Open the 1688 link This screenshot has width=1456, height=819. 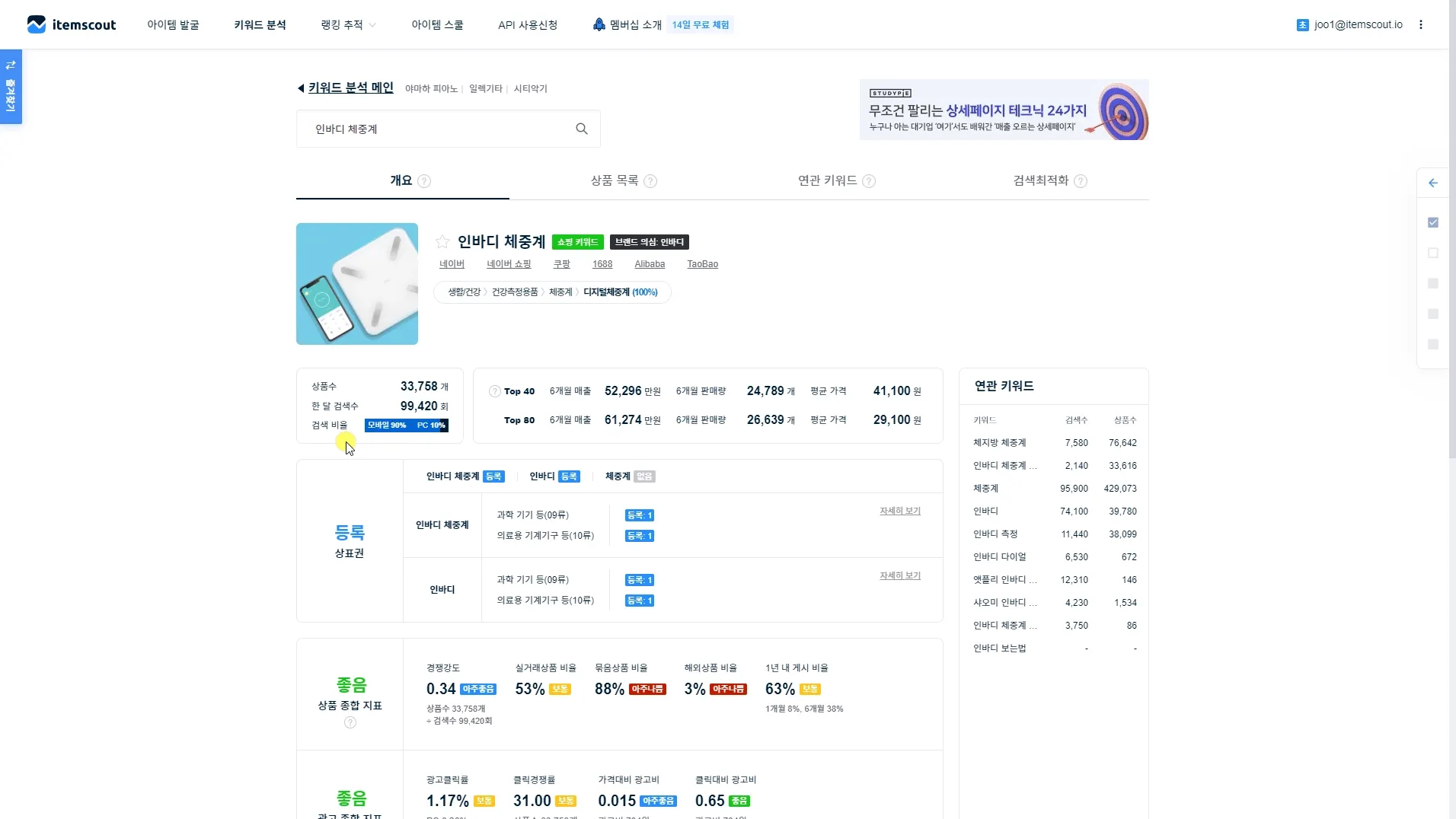pos(602,264)
